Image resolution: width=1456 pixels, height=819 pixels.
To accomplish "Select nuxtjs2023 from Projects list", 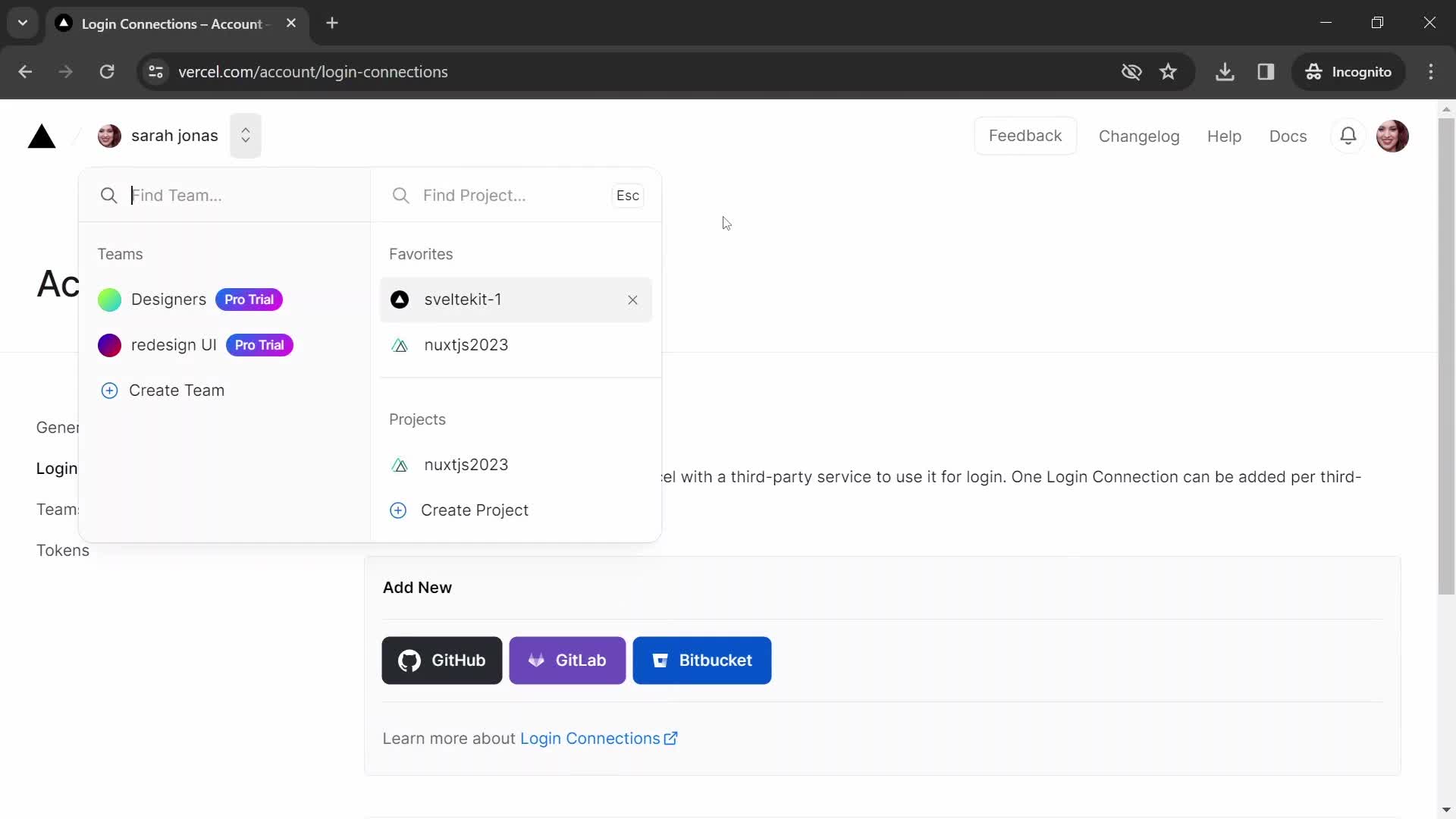I will (x=466, y=465).
